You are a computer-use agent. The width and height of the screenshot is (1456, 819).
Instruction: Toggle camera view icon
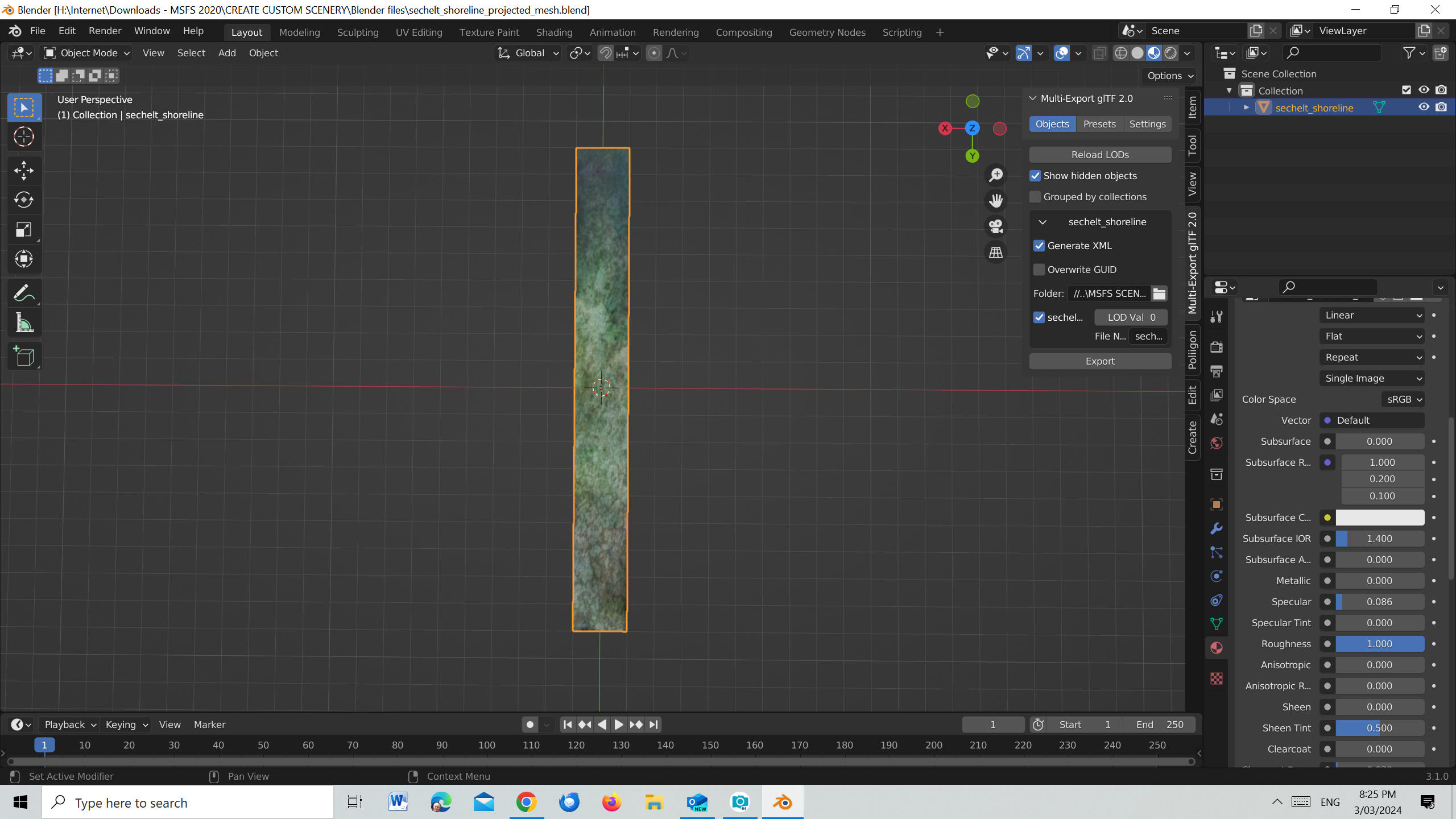pos(996,226)
